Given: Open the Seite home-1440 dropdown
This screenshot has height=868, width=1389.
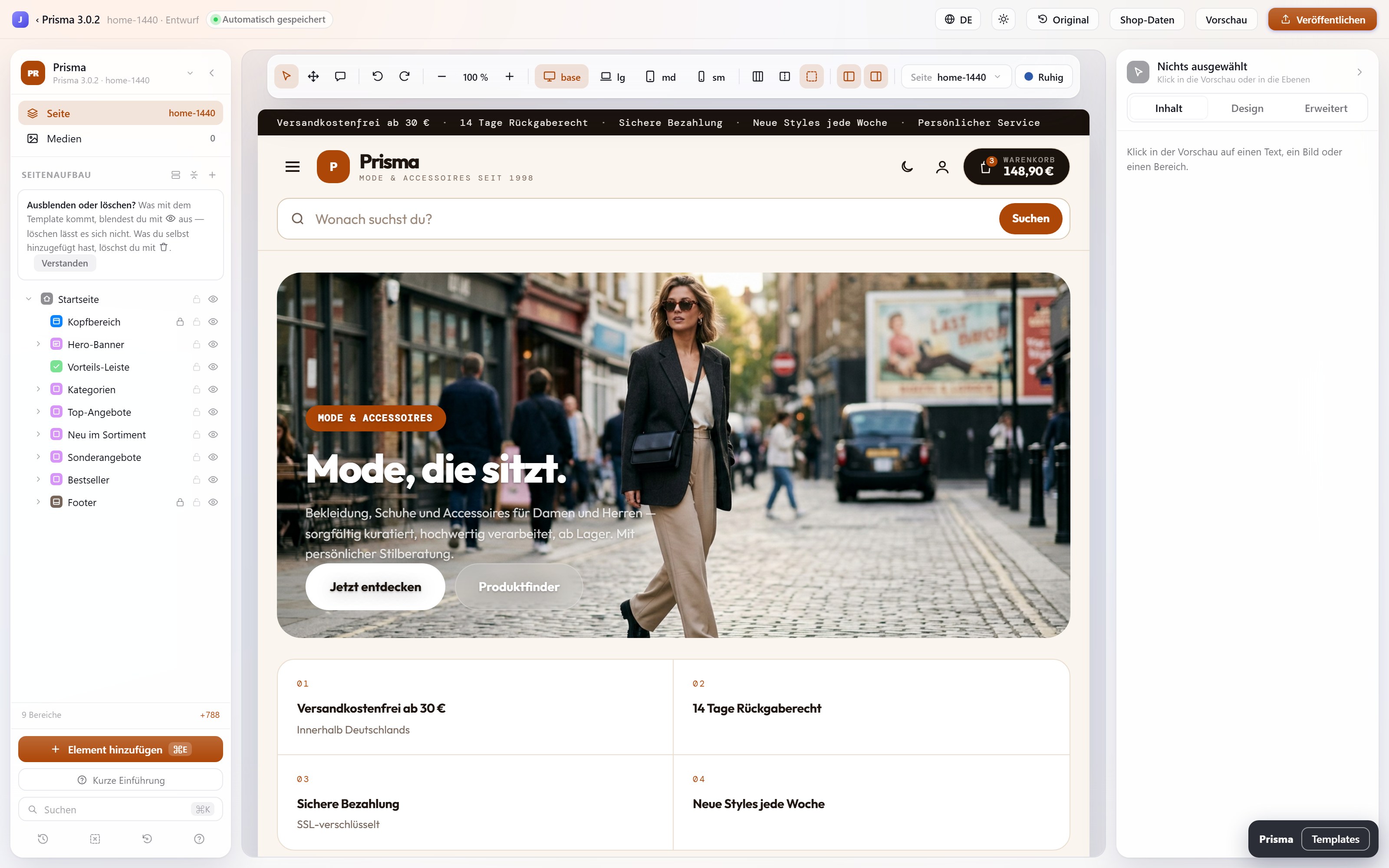Looking at the screenshot, I should (956, 77).
